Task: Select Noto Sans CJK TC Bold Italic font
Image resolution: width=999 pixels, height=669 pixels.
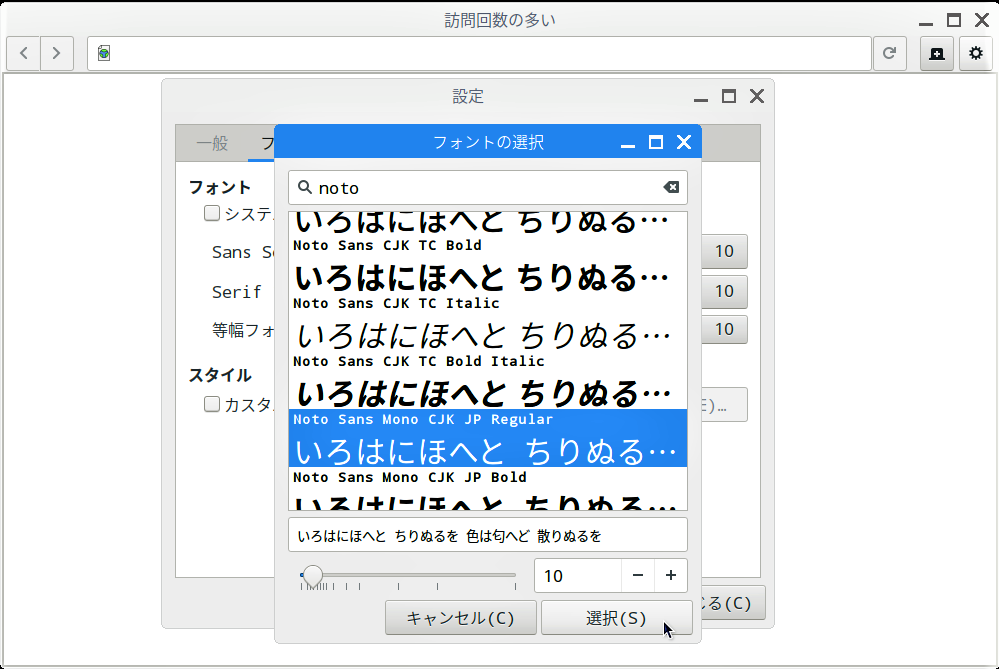Action: (x=488, y=380)
